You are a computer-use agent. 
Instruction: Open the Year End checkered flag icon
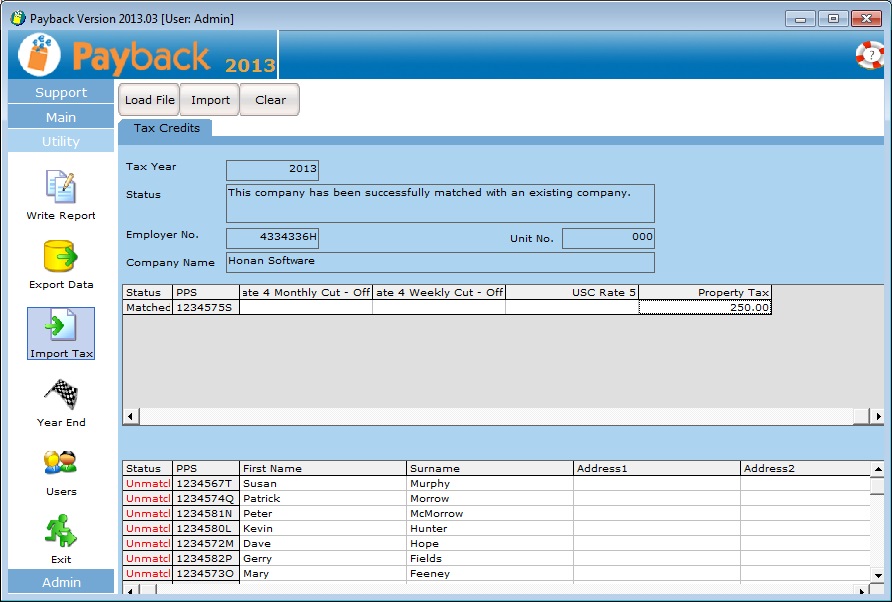click(61, 394)
